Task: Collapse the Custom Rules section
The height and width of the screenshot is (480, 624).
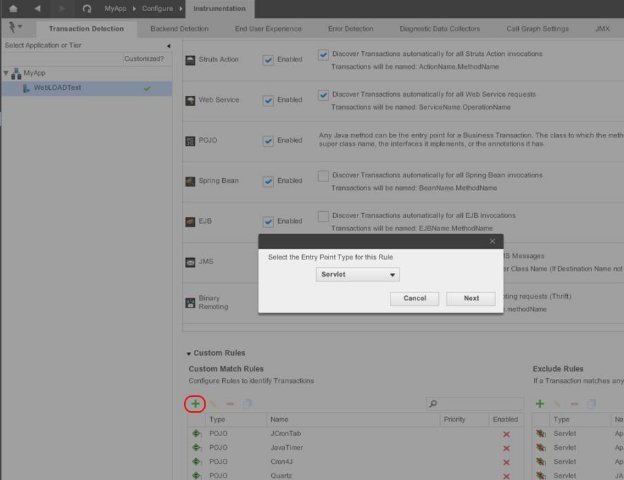Action: coord(189,353)
